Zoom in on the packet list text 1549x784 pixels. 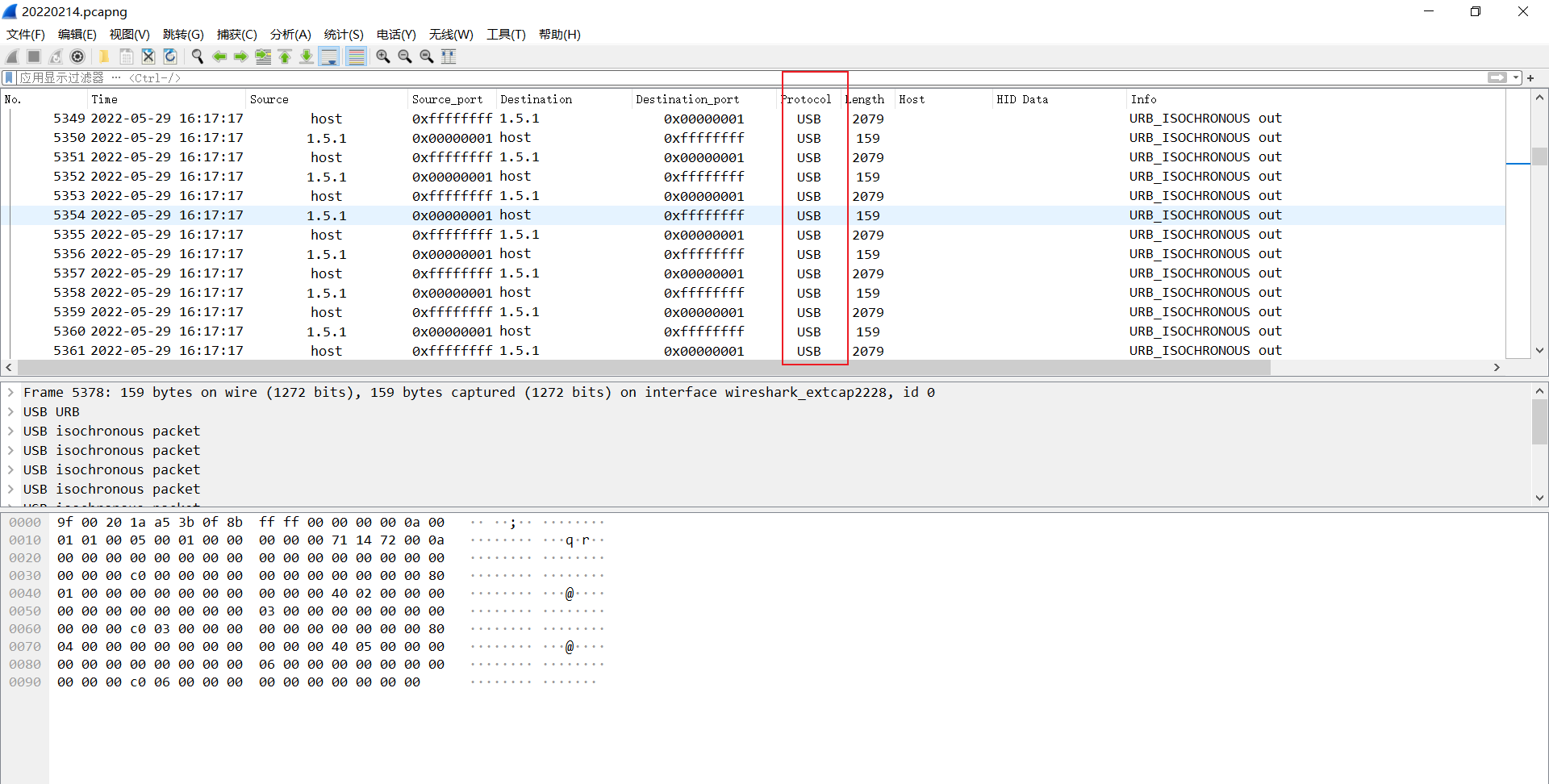pyautogui.click(x=383, y=56)
